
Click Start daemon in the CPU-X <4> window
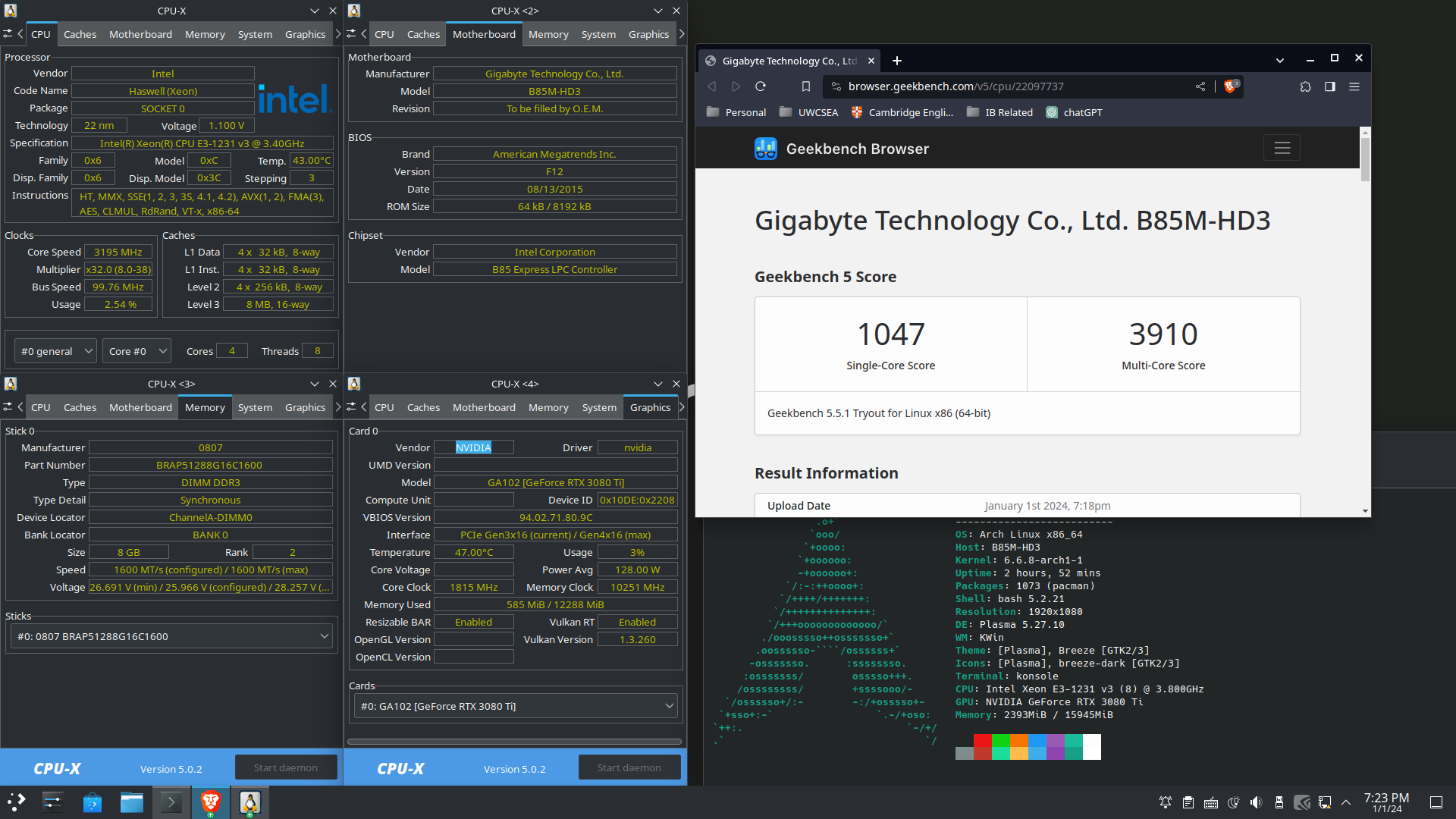629,767
